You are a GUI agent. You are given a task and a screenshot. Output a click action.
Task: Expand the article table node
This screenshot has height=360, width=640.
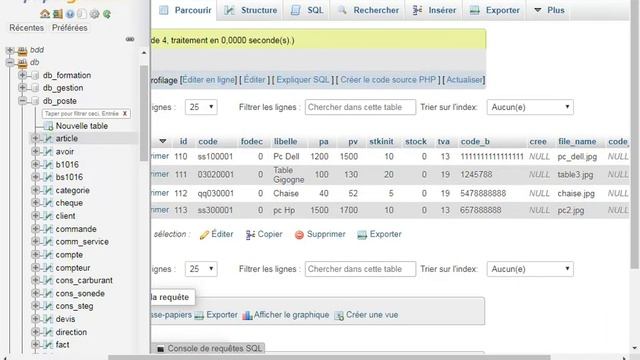click(36, 138)
